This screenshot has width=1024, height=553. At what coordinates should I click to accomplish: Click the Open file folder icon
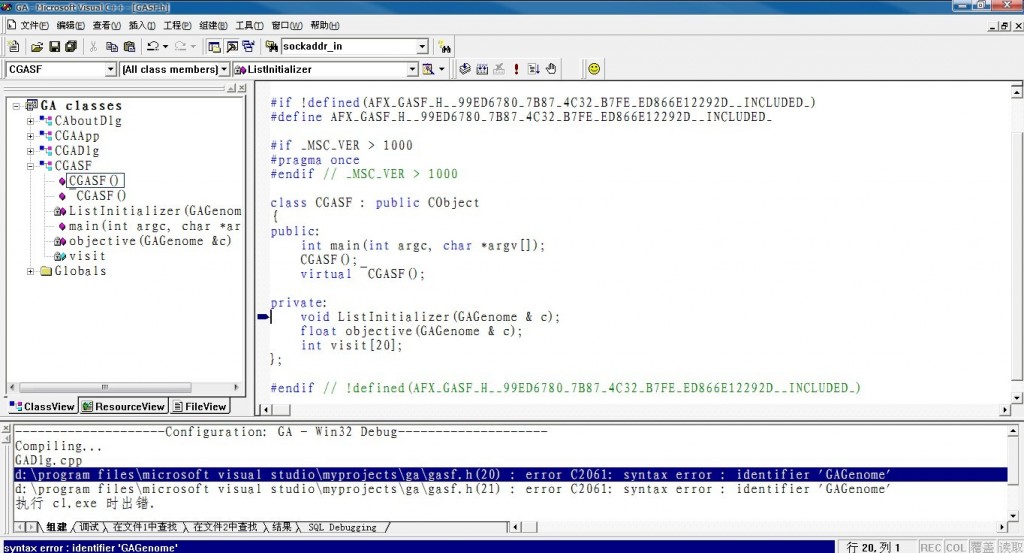tap(37, 46)
